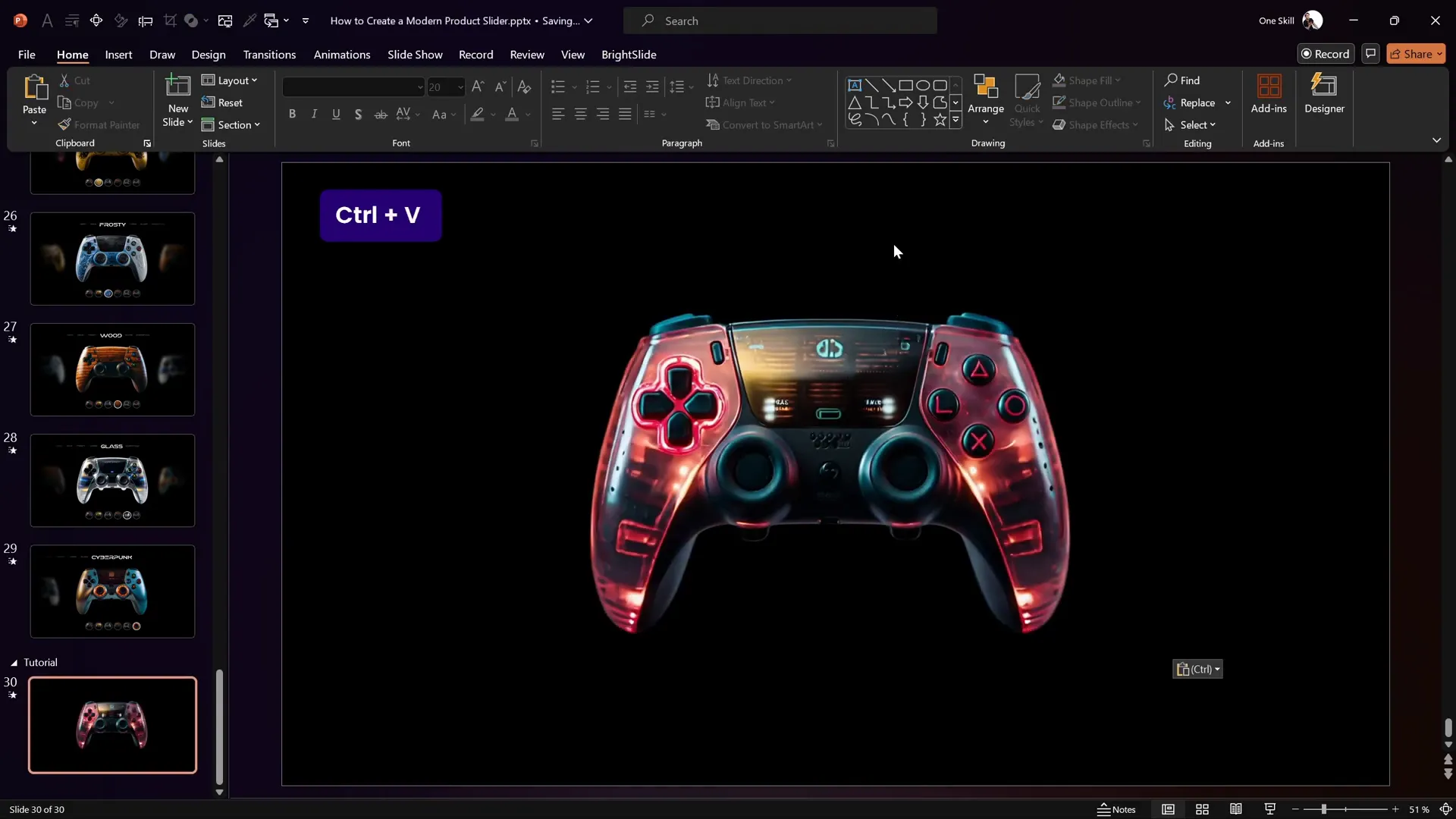
Task: Collapse the Tutorial section
Action: pos(14,663)
